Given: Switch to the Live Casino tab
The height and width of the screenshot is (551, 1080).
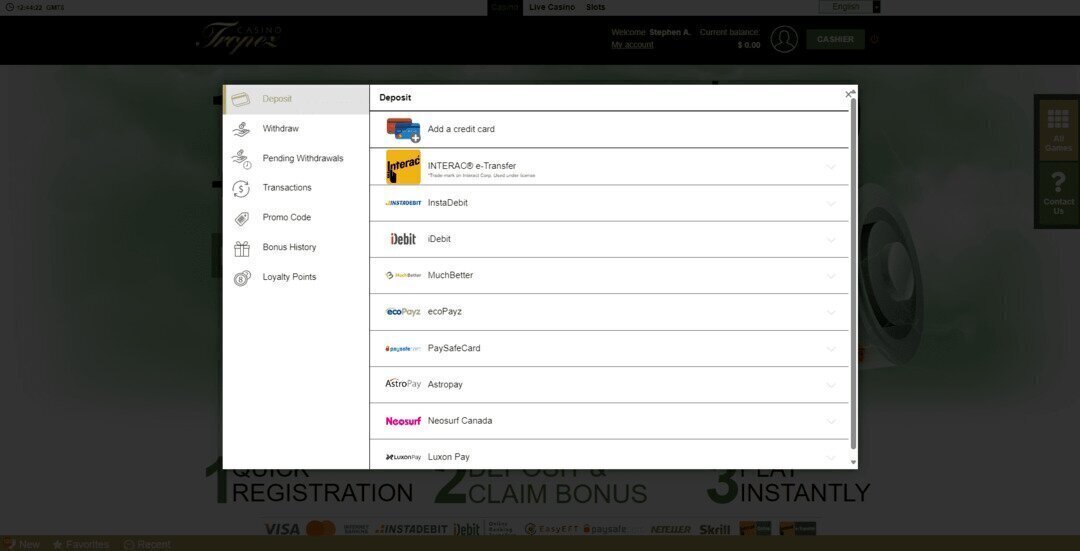Looking at the screenshot, I should point(552,8).
